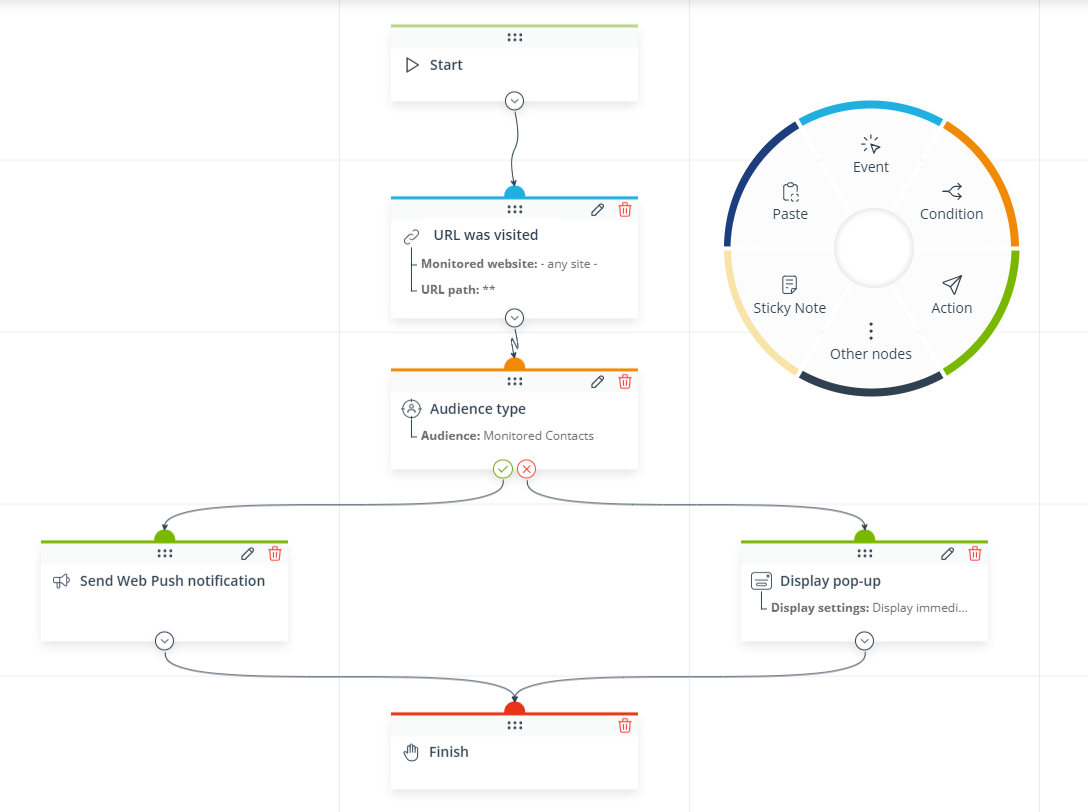Add a Sticky Note from radial menu
The image size is (1088, 812).
(790, 295)
